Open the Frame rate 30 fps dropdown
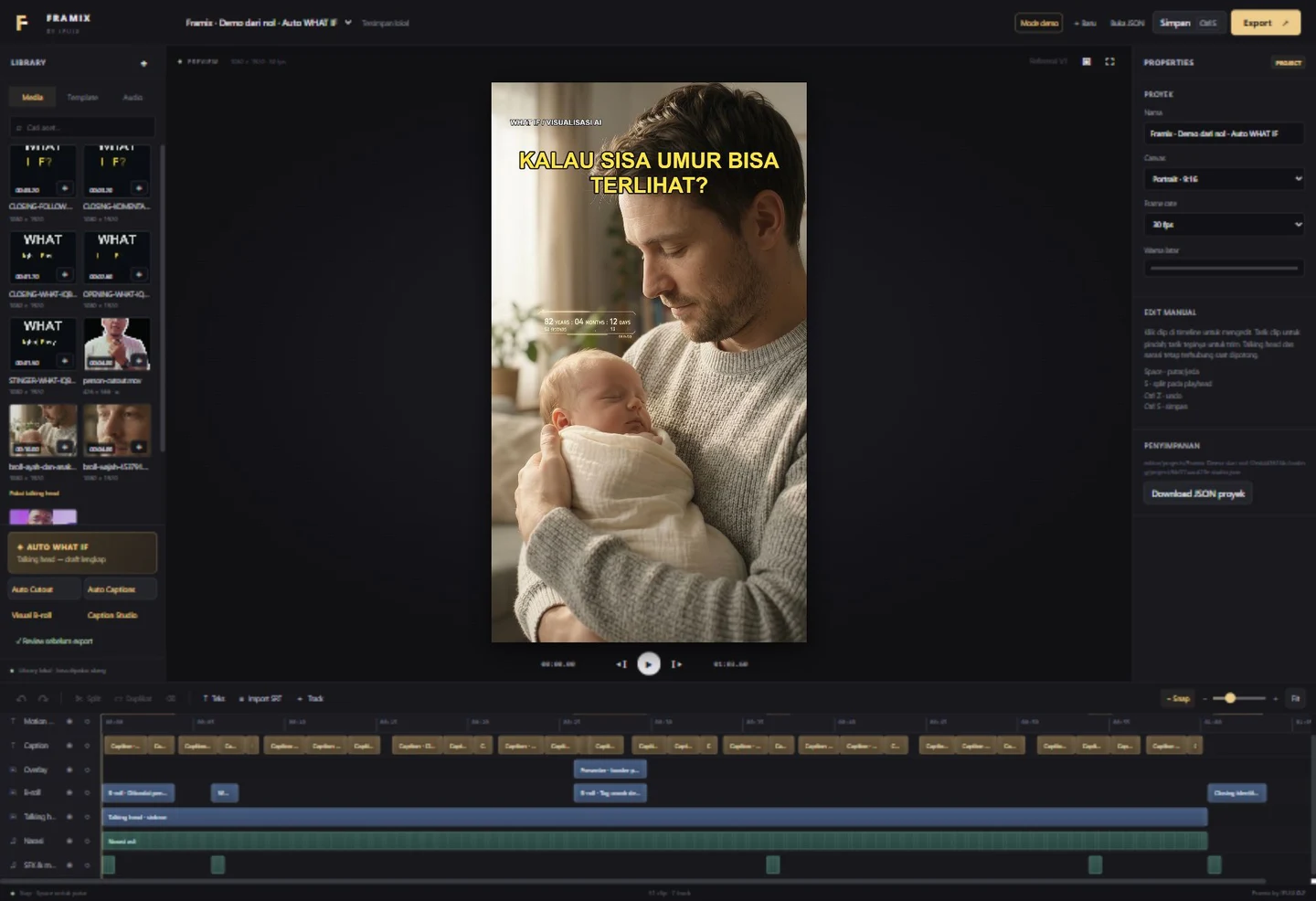The image size is (1316, 901). click(1224, 225)
